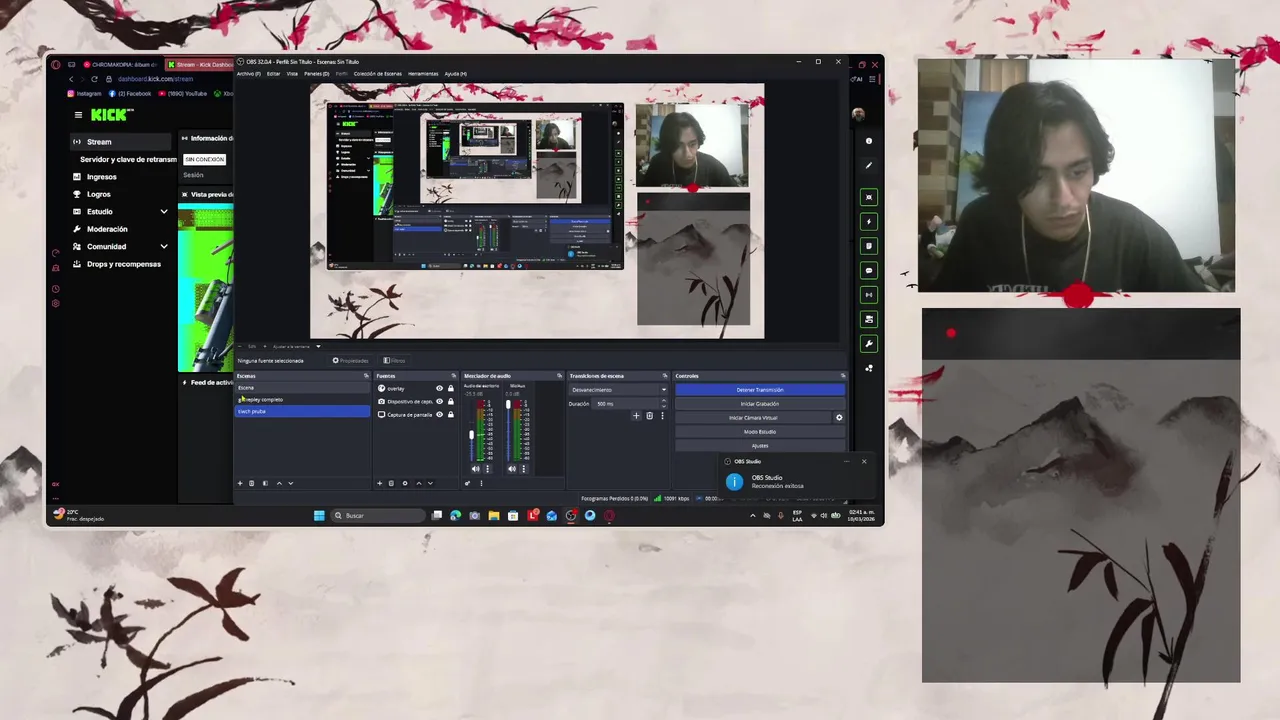Remove the scene transition
This screenshot has width=1280, height=720.
pos(649,416)
